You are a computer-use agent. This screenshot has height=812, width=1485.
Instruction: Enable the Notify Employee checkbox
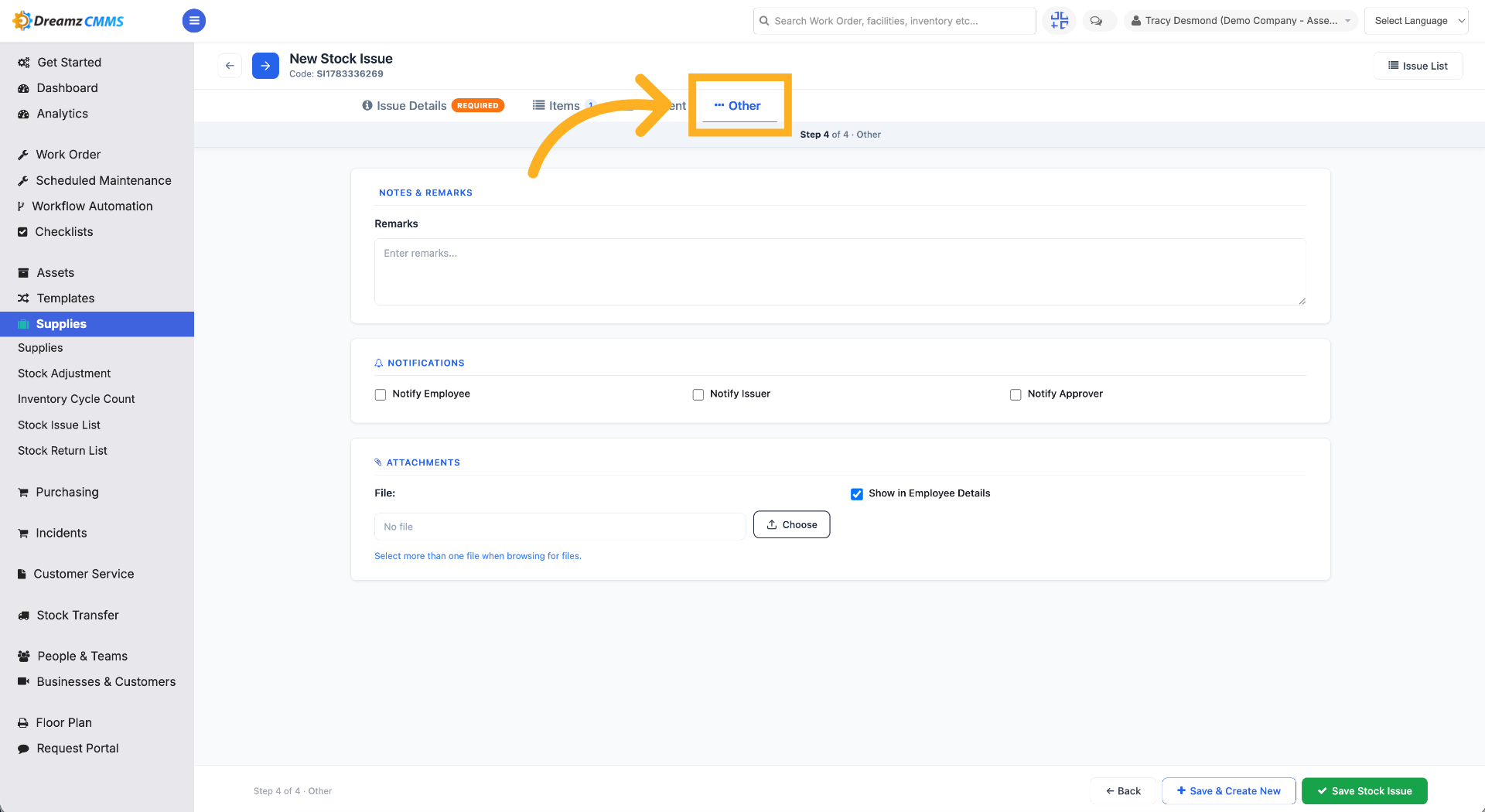(x=381, y=394)
